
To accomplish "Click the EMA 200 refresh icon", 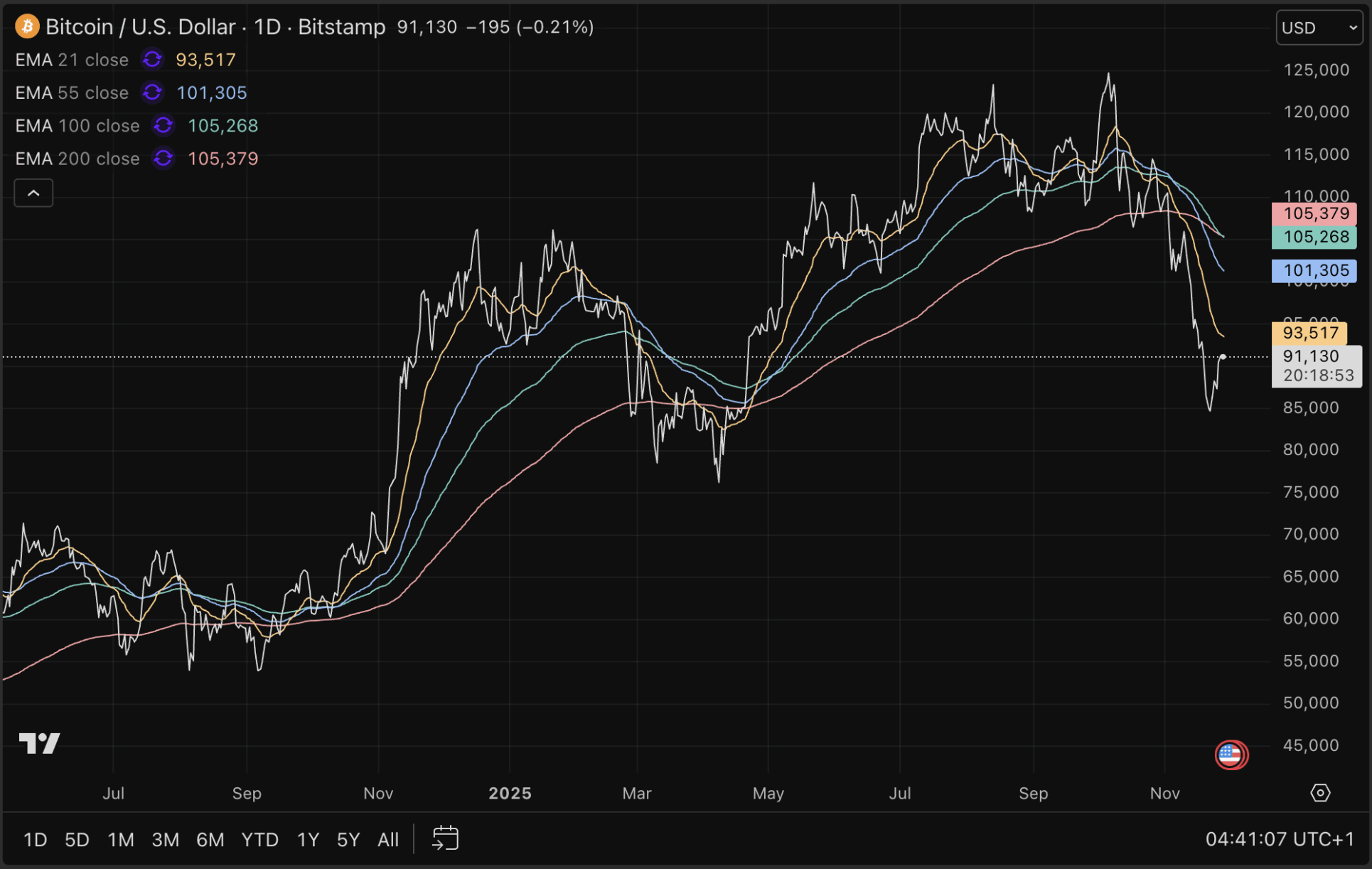I will coord(164,159).
